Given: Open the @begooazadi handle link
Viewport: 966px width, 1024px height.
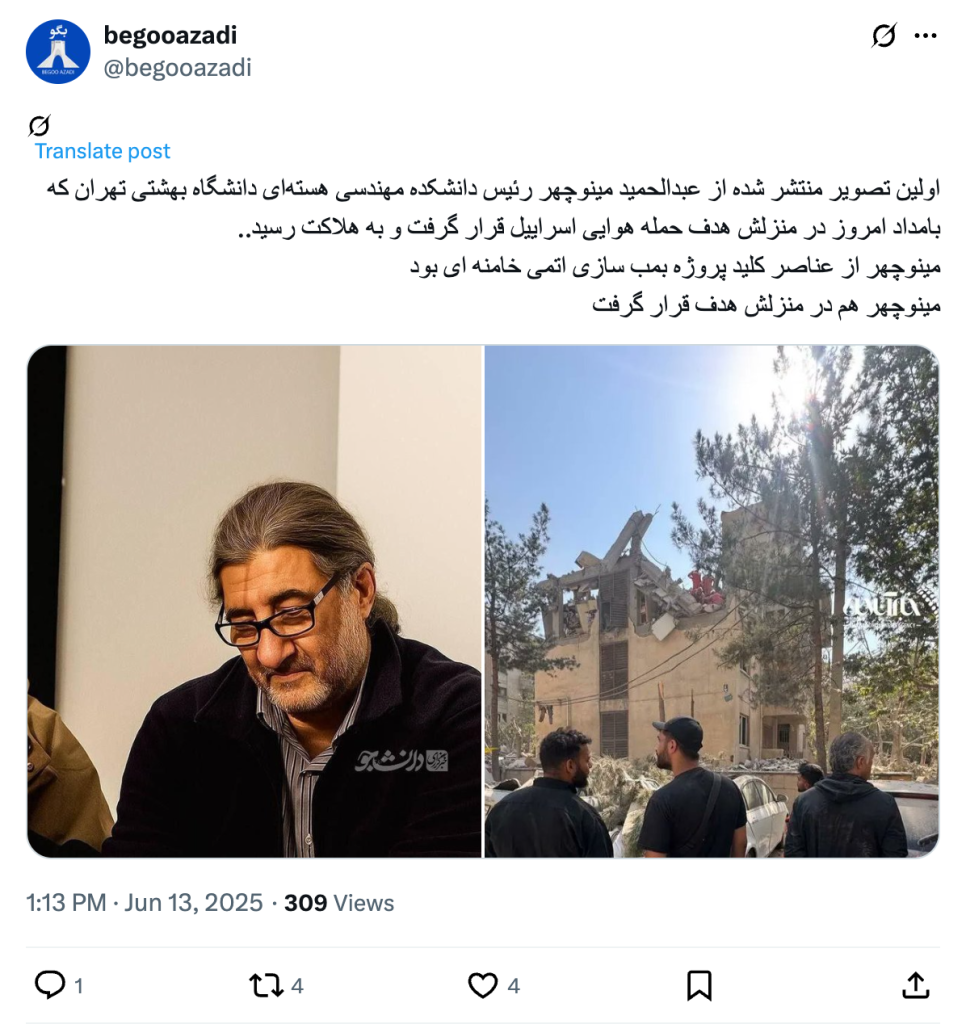Looking at the screenshot, I should (177, 68).
